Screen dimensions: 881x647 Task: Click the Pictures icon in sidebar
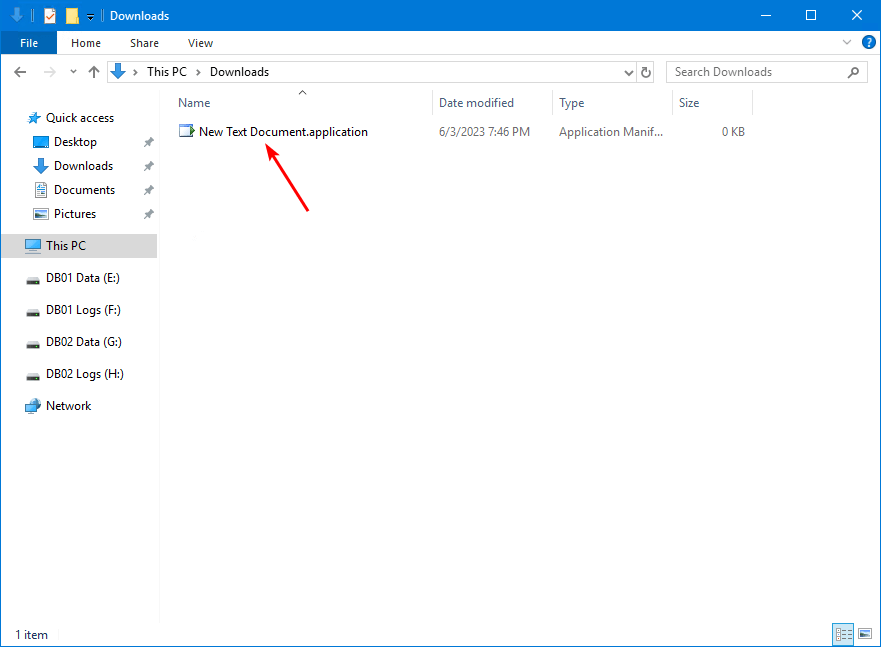(x=41, y=214)
